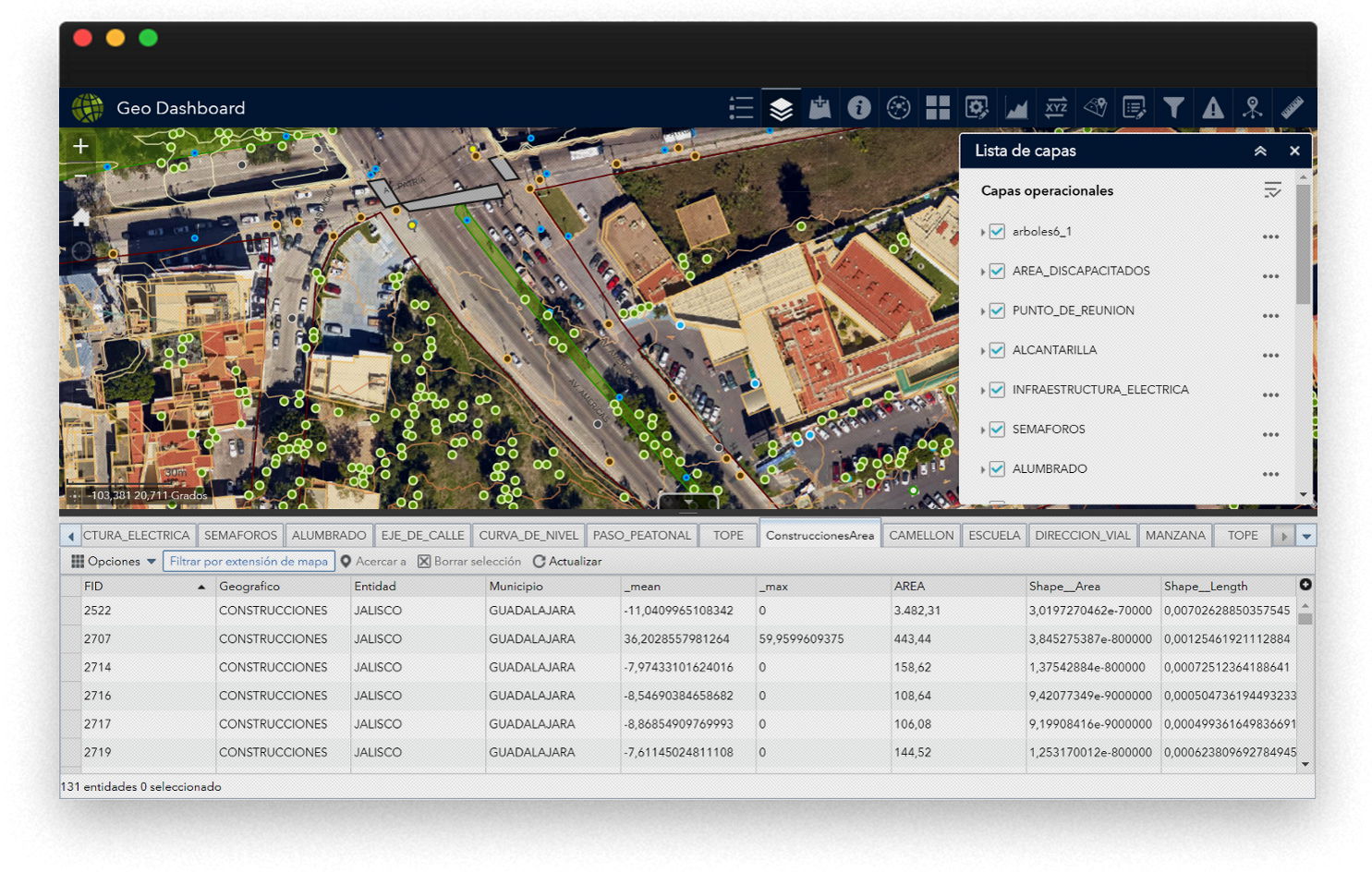Select the measurement ruler tool

pos(1292,108)
